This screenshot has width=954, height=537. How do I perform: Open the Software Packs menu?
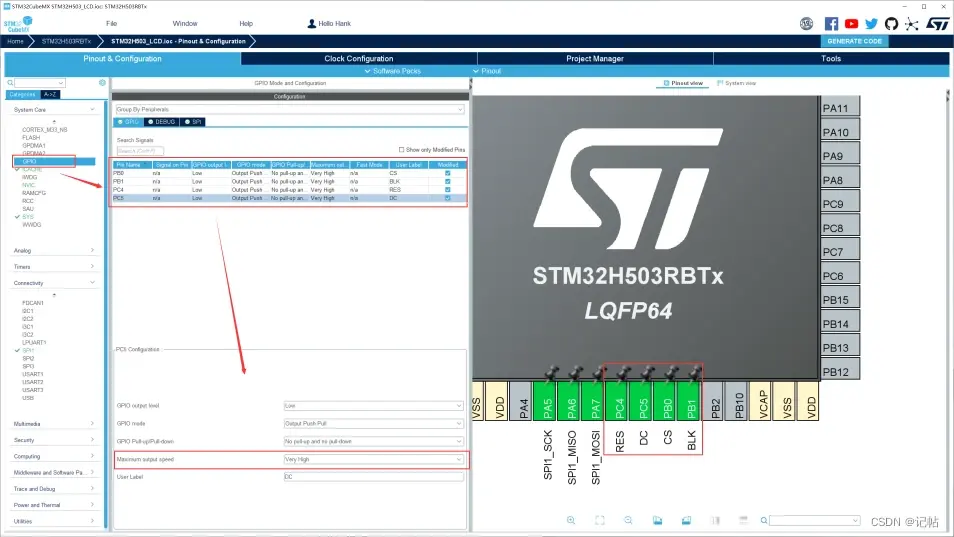pyautogui.click(x=392, y=71)
